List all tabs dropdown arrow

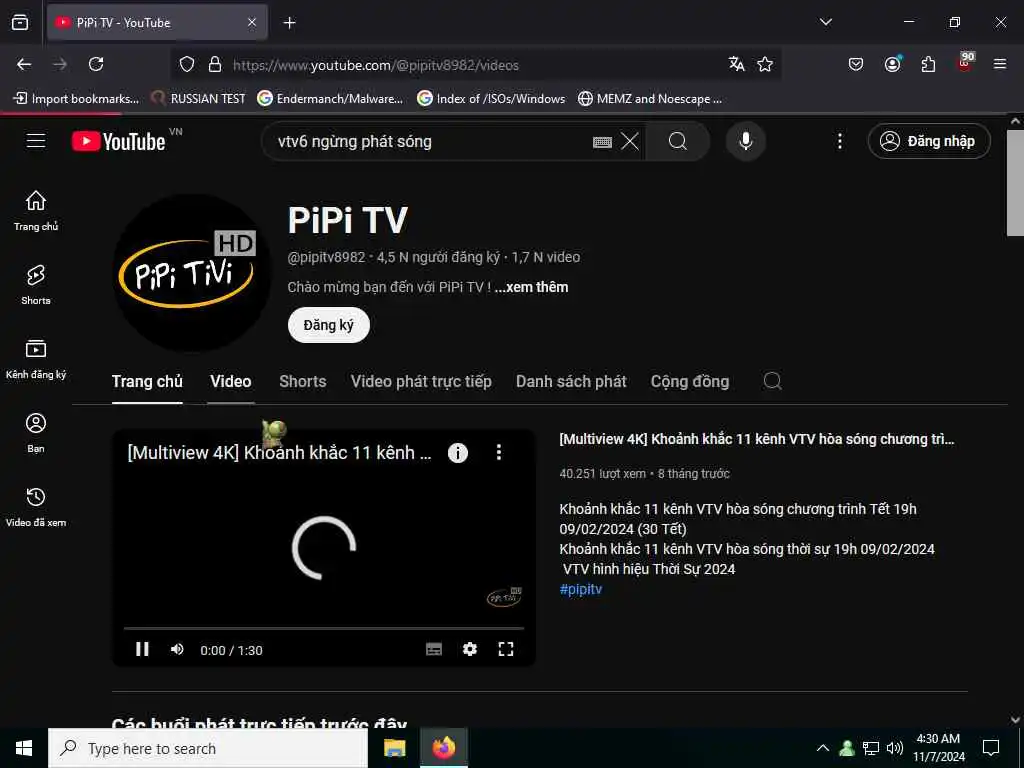[826, 22]
